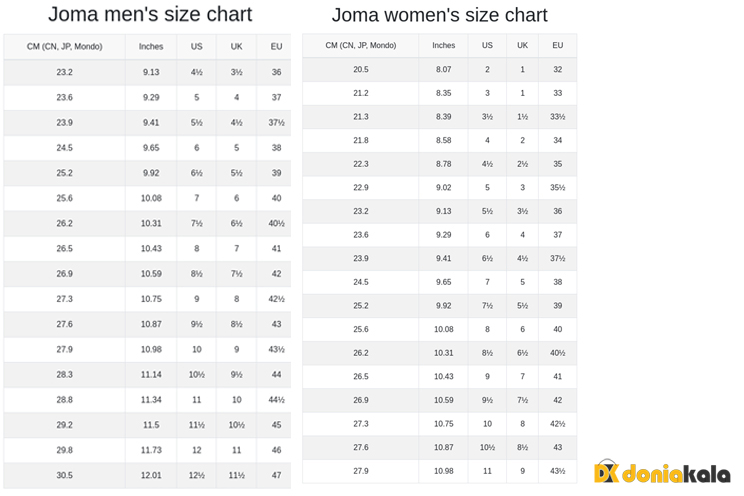Image resolution: width=744 pixels, height=496 pixels.
Task: Click the 20.5 CM cell in women's chart
Action: (361, 70)
